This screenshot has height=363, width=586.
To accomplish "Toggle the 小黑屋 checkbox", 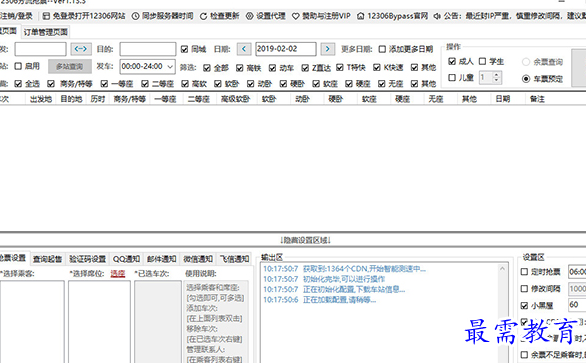I will click(x=524, y=305).
